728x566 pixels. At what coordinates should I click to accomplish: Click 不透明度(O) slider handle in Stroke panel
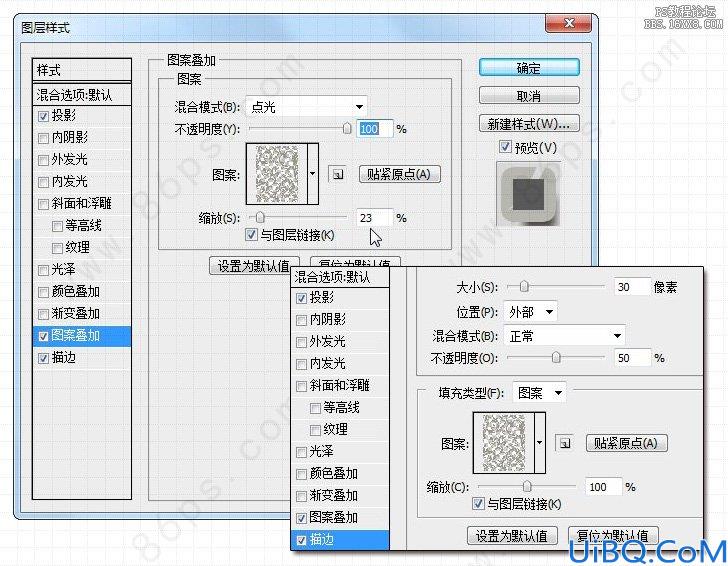click(556, 358)
